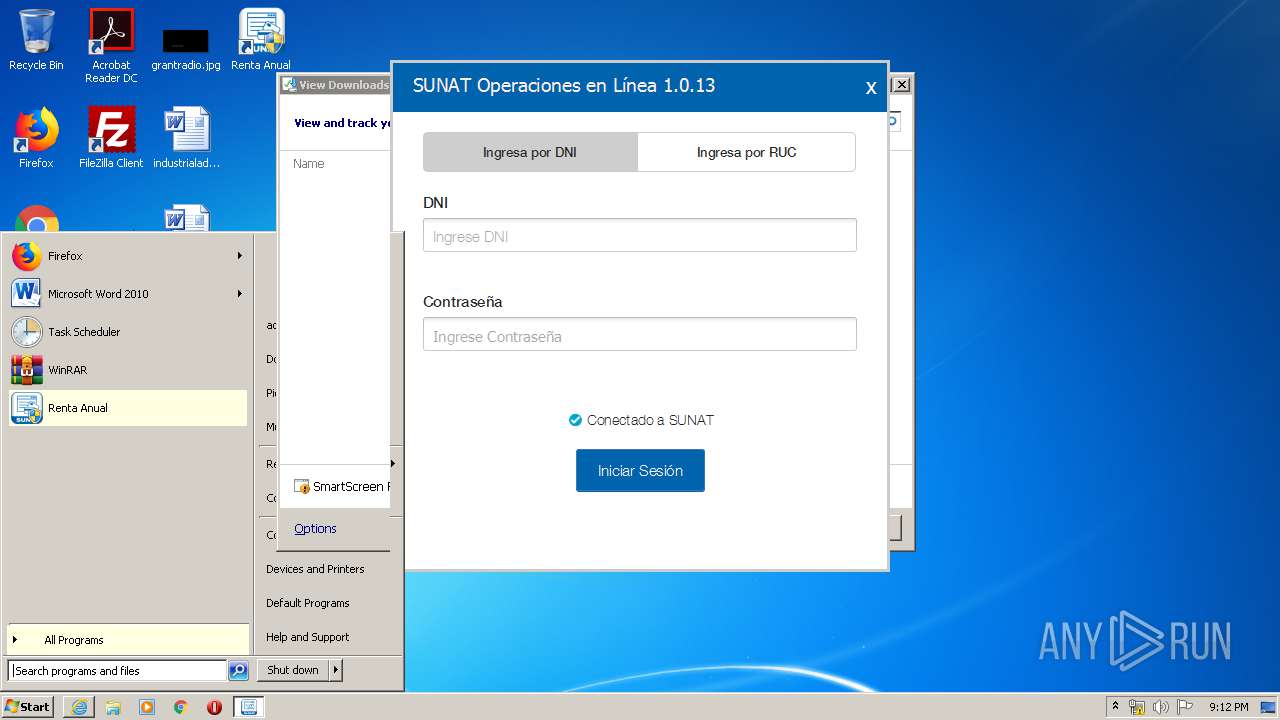Open grantradio.jpg desktop file
This screenshot has height=720, width=1280.
(x=186, y=48)
